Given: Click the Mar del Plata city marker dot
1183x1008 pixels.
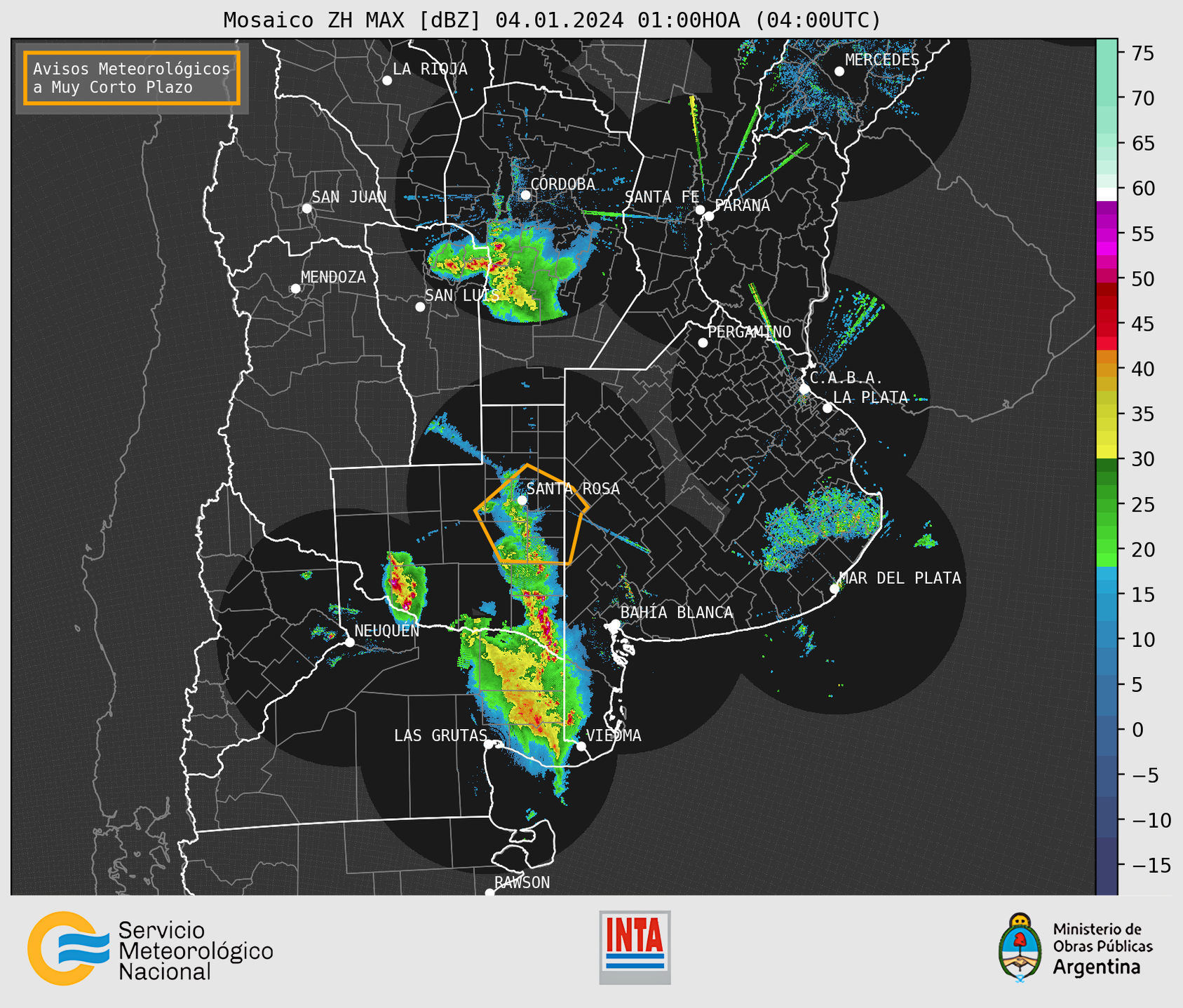Looking at the screenshot, I should pyautogui.click(x=834, y=589).
